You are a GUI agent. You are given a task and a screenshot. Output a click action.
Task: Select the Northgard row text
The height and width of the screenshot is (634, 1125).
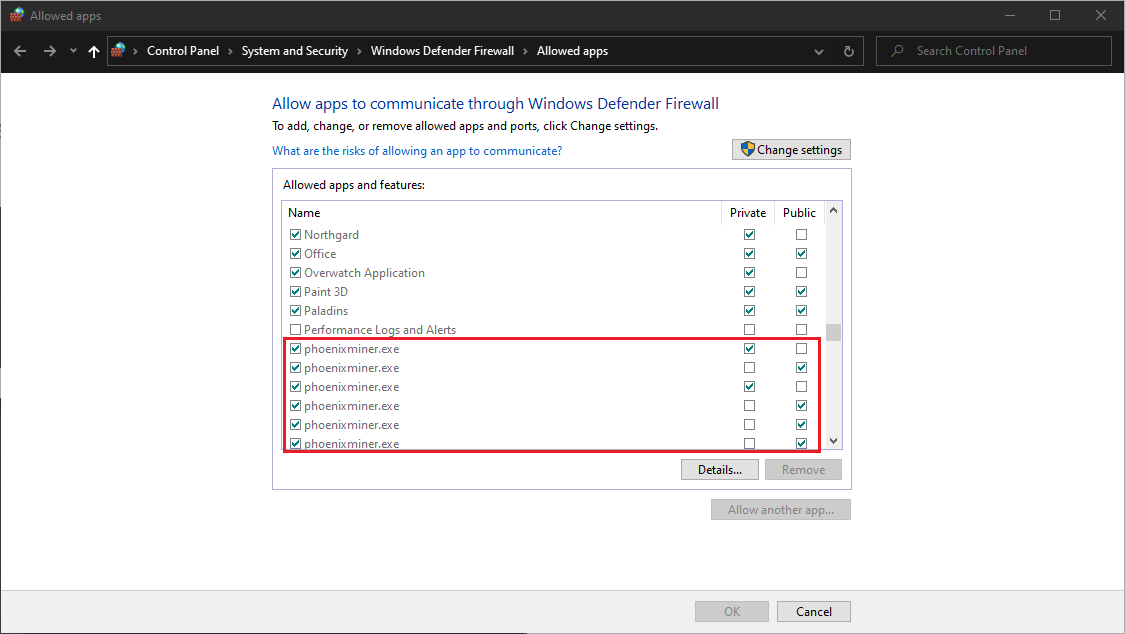pos(331,235)
